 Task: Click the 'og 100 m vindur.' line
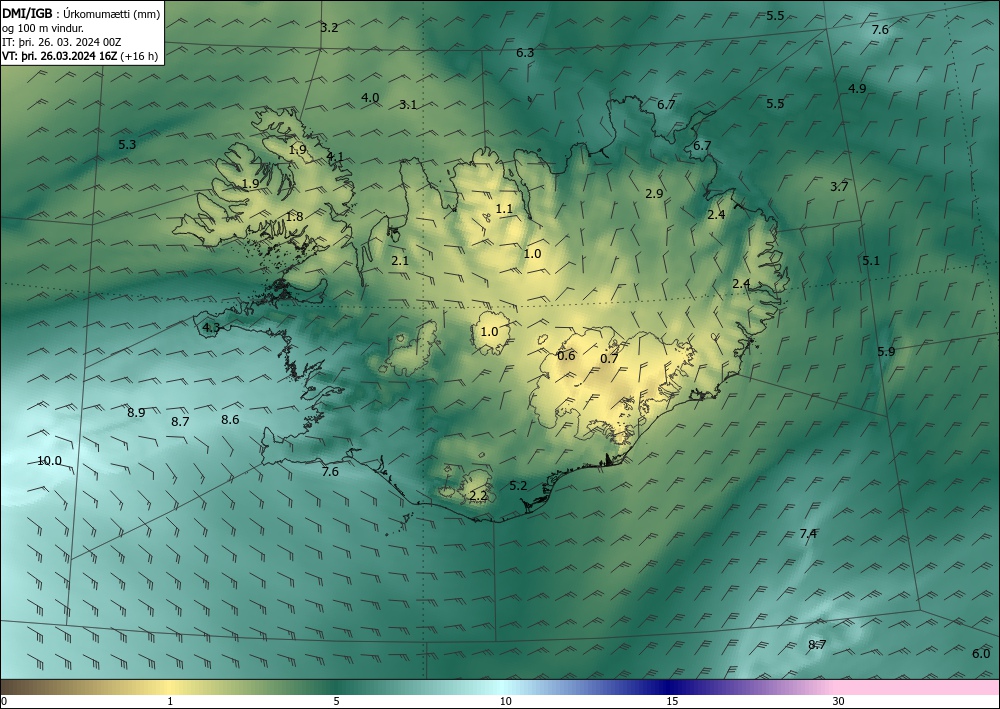pyautogui.click(x=43, y=28)
